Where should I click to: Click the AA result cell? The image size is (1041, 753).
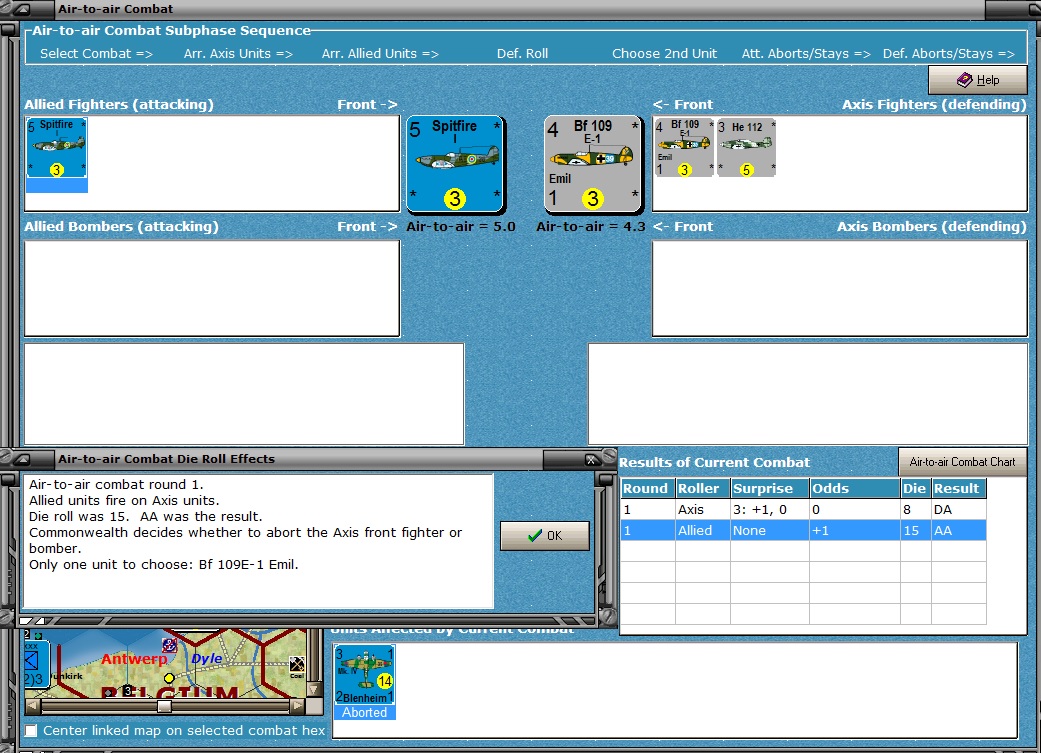[x=959, y=531]
